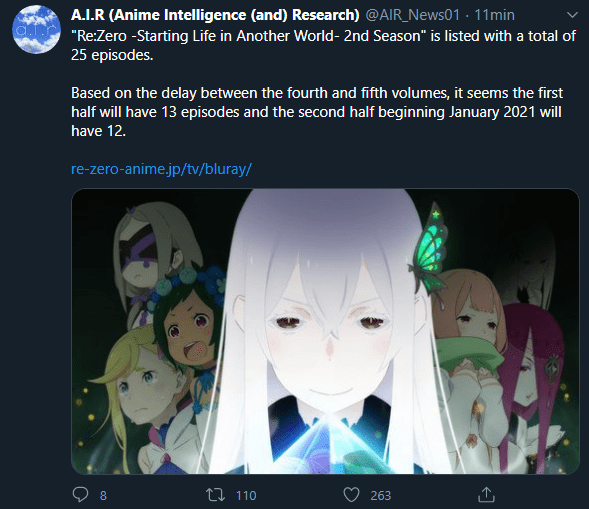Click the retweet count showing 110
The image size is (589, 509).
(246, 496)
